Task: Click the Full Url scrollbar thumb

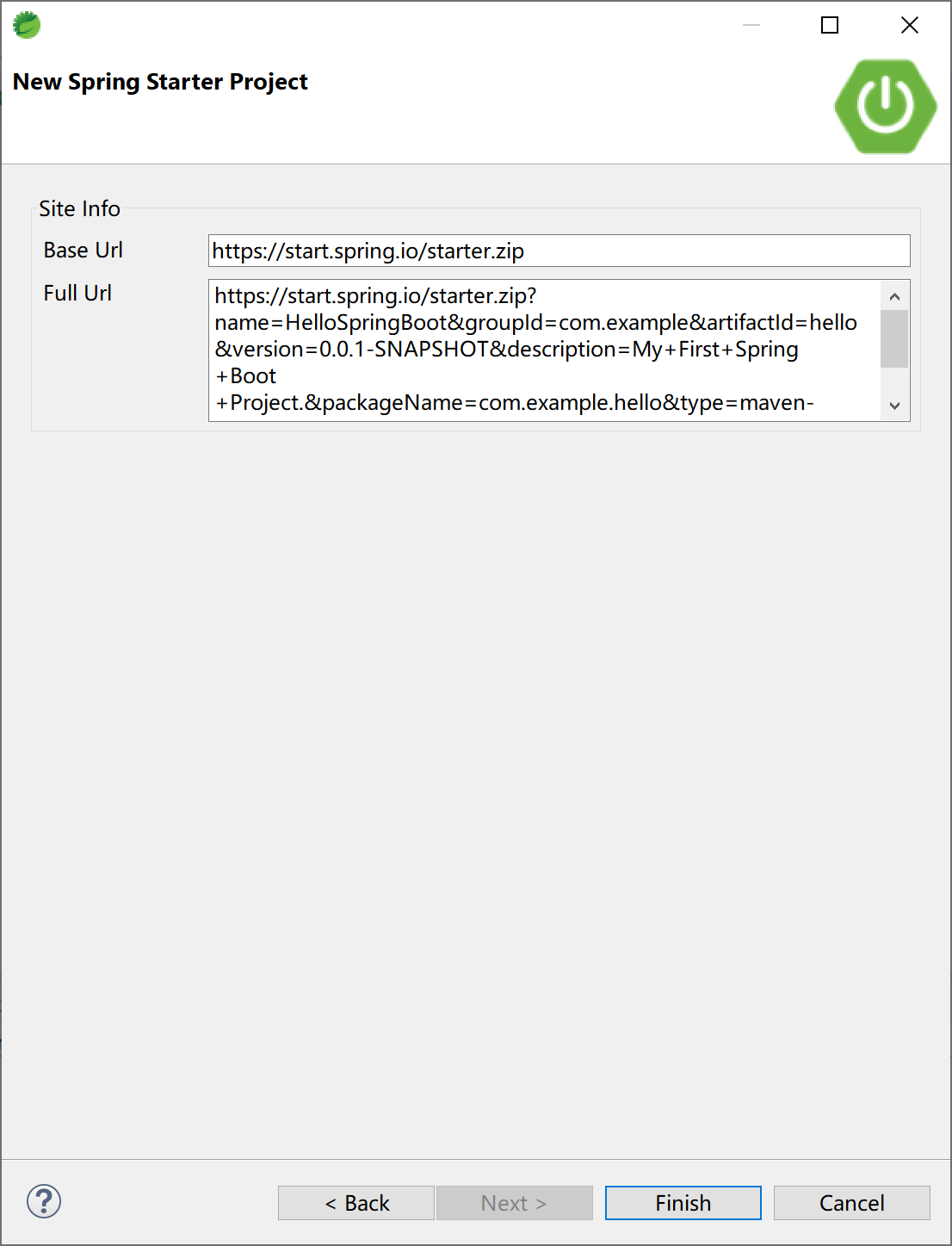Action: click(894, 338)
